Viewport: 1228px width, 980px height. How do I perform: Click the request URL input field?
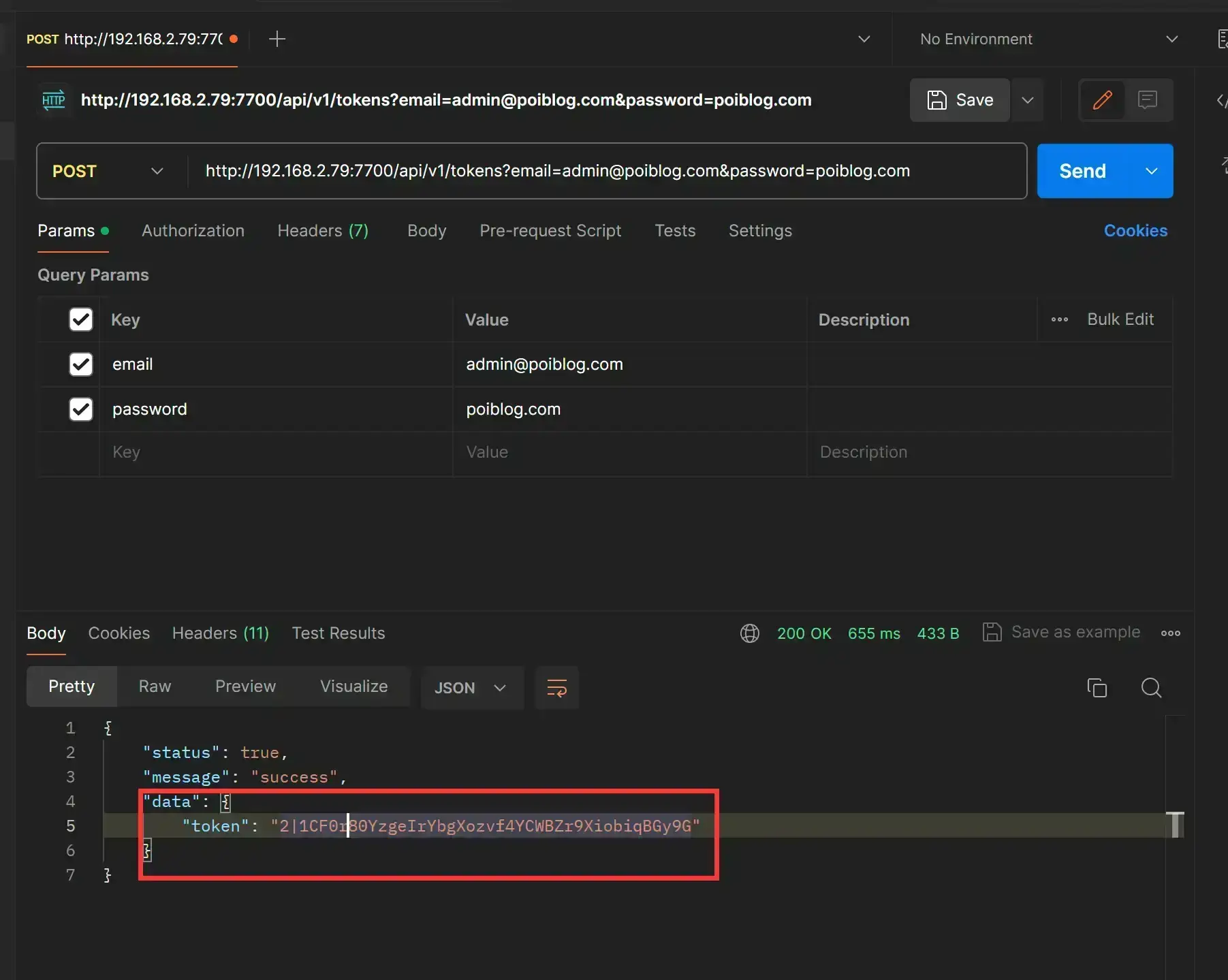pos(606,171)
